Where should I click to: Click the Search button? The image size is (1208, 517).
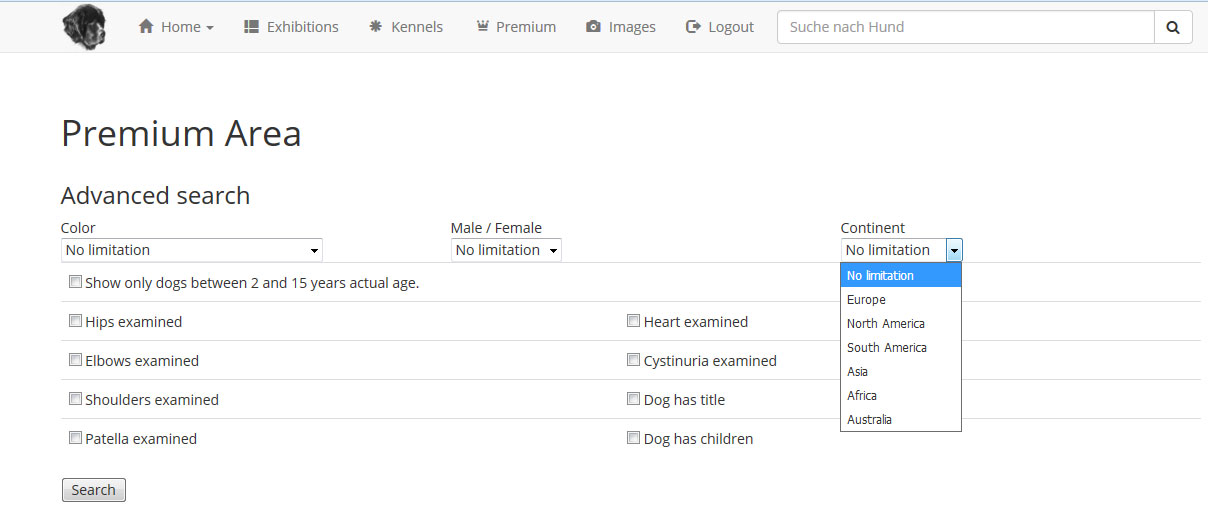[x=94, y=490]
